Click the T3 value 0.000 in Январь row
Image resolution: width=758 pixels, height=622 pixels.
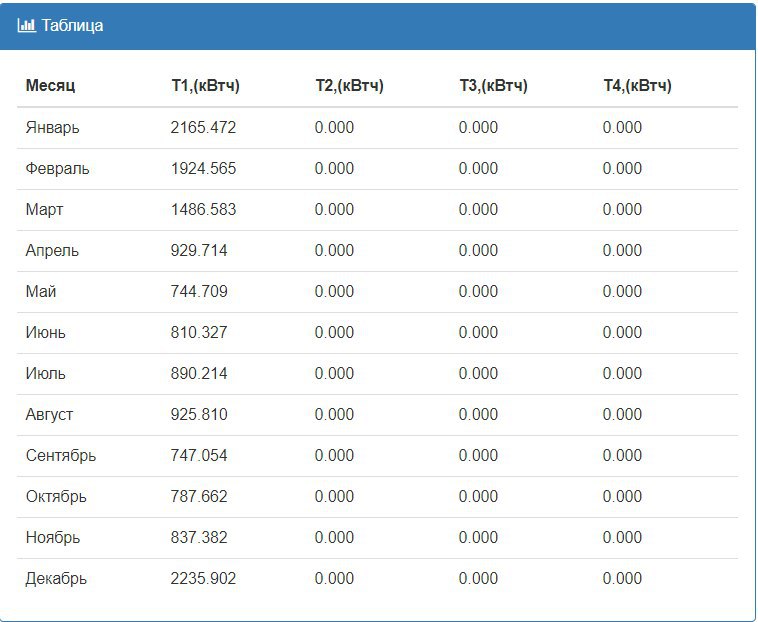(478, 128)
